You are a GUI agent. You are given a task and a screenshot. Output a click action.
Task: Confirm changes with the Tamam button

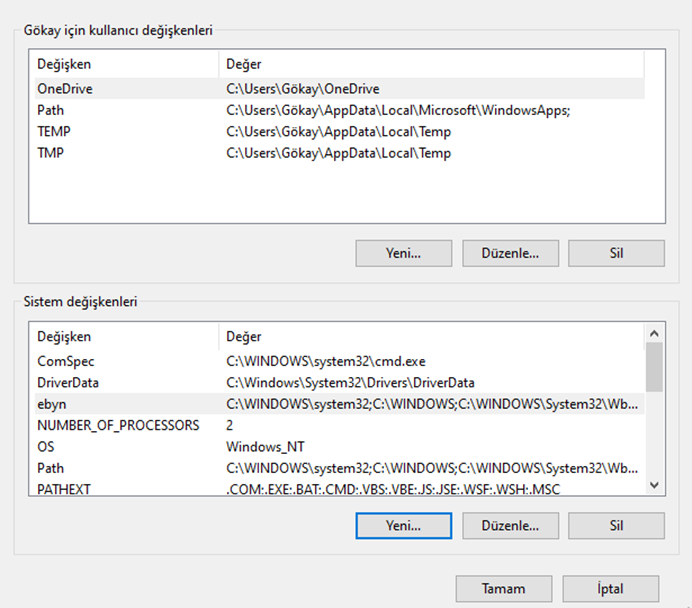point(504,589)
